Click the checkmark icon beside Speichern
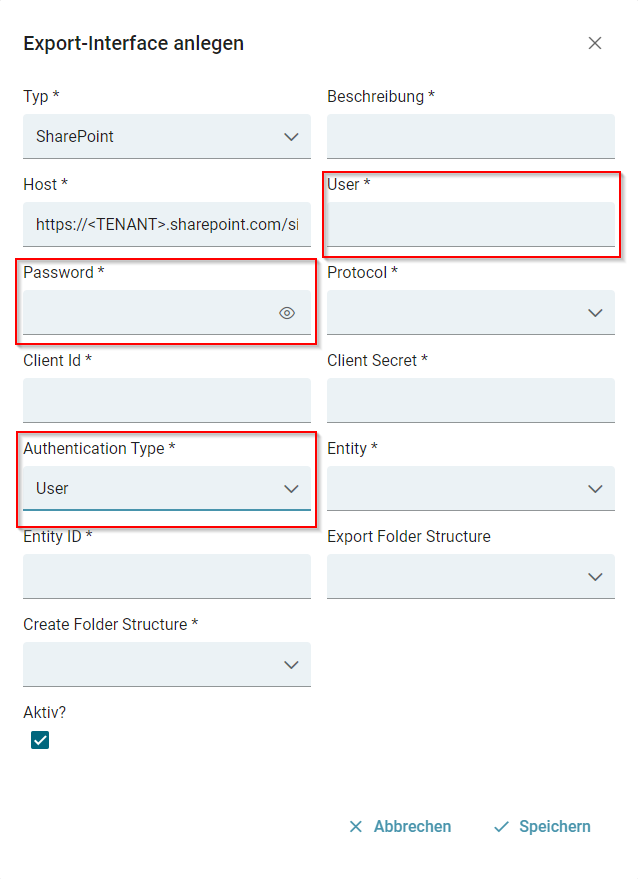The image size is (638, 879). [x=502, y=827]
